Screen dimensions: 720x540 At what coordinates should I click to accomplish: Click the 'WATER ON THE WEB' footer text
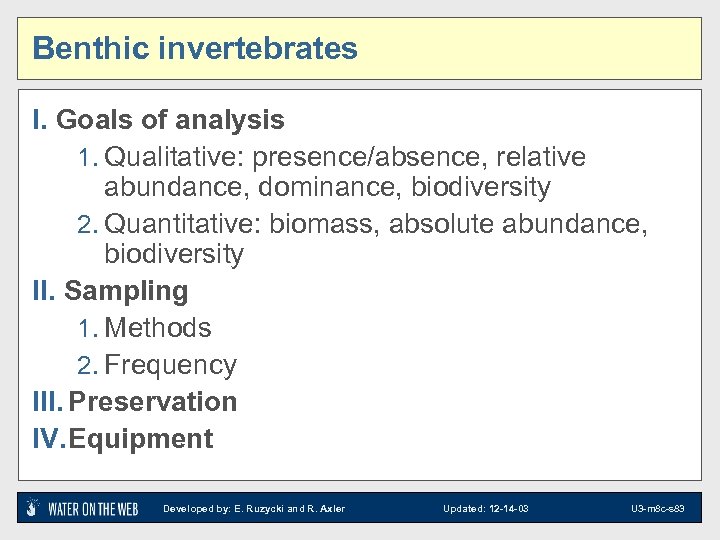(93, 508)
